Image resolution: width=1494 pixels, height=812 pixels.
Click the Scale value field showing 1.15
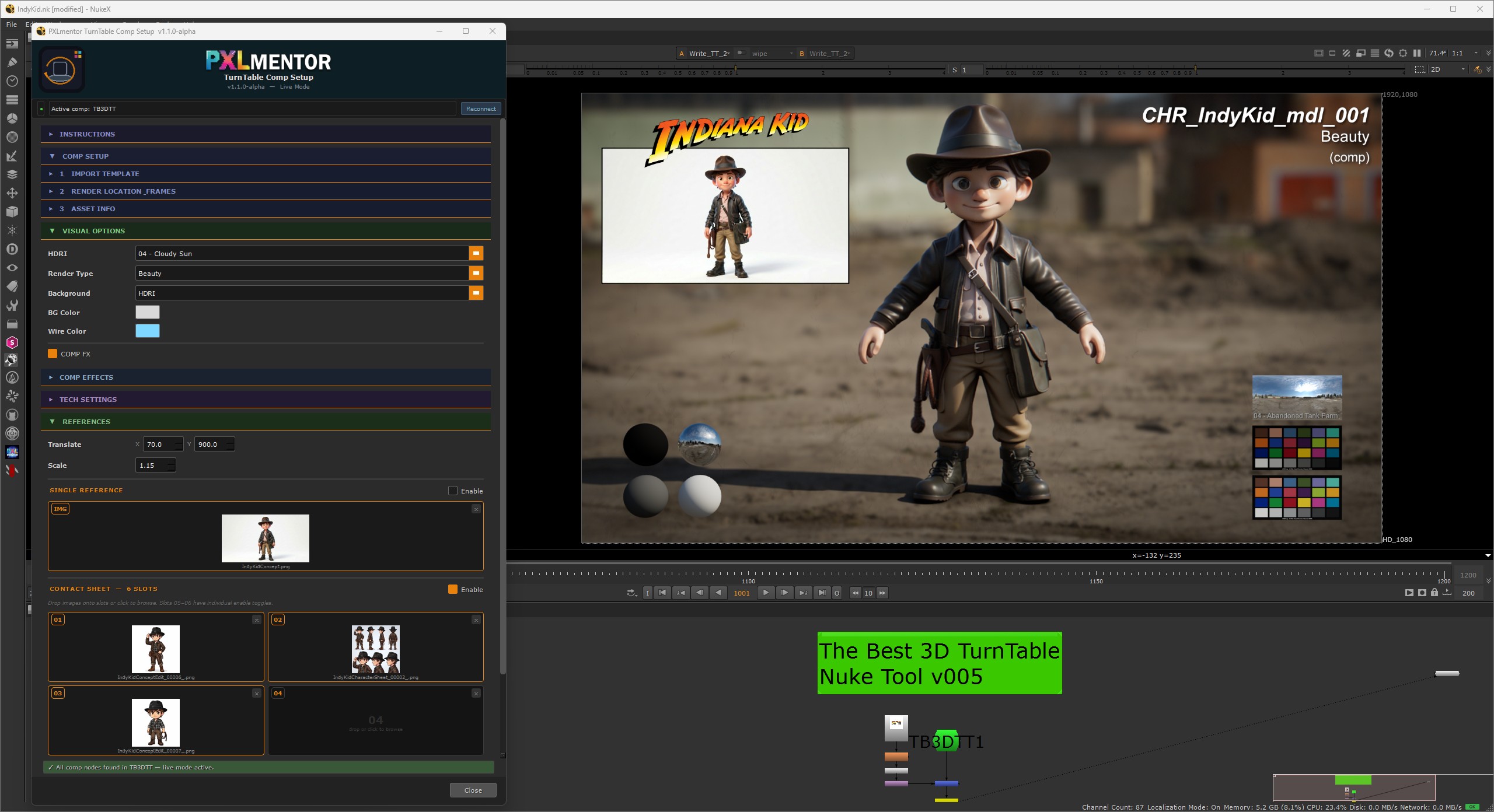[155, 466]
